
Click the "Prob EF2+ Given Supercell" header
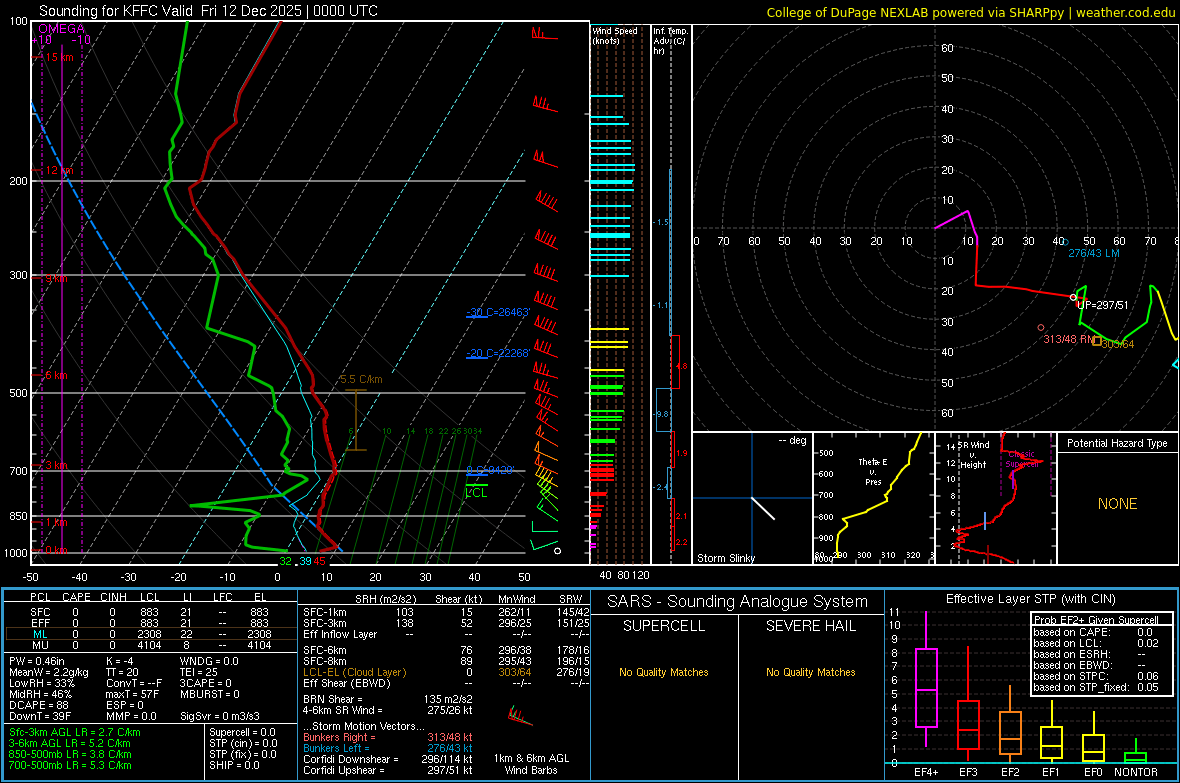pyautogui.click(x=1096, y=620)
